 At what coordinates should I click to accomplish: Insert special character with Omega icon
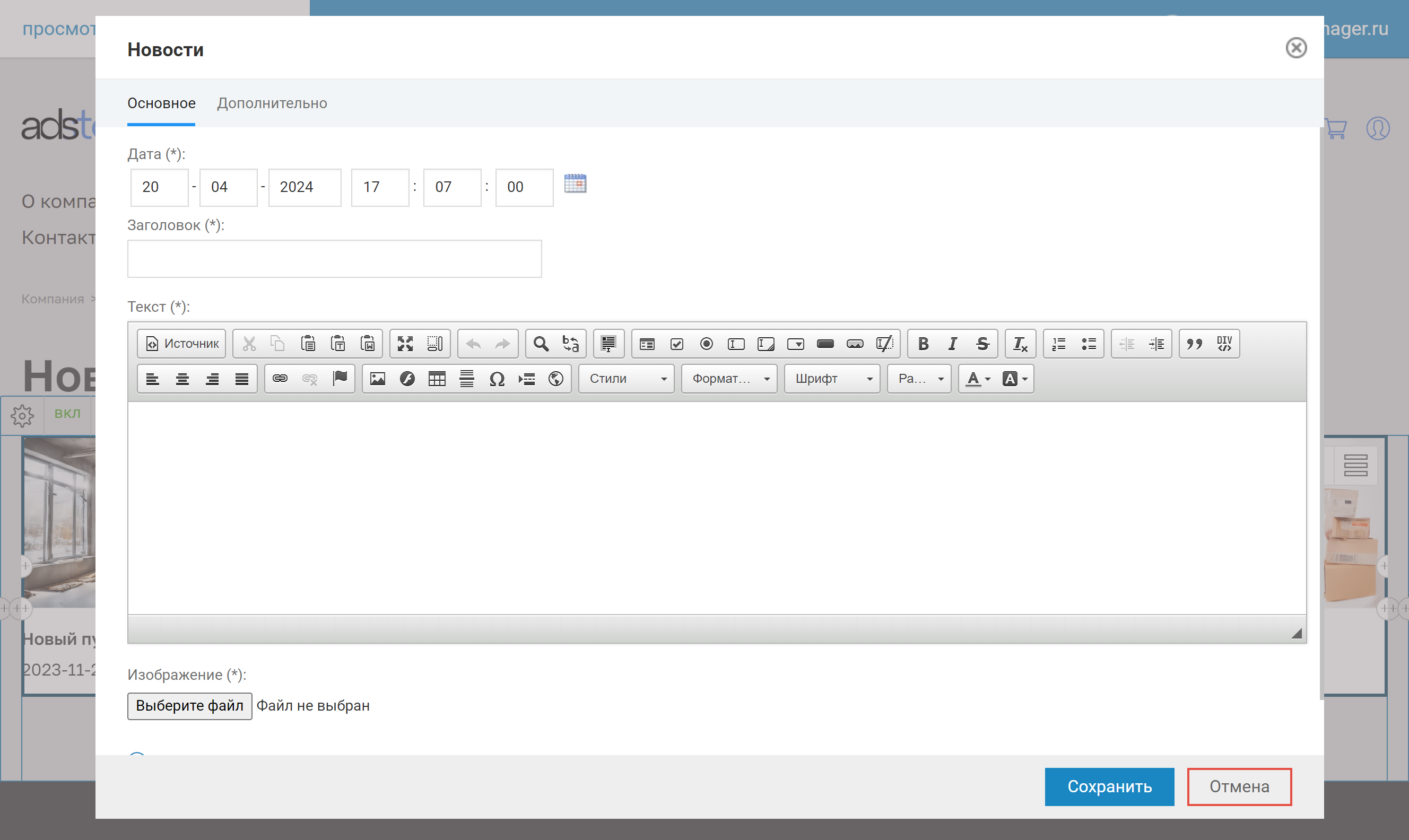tap(497, 379)
